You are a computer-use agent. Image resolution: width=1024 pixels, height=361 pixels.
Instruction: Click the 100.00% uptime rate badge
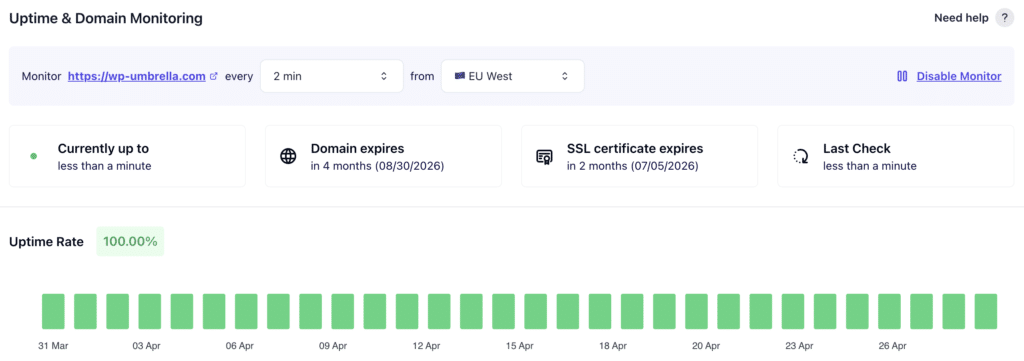[x=130, y=242]
